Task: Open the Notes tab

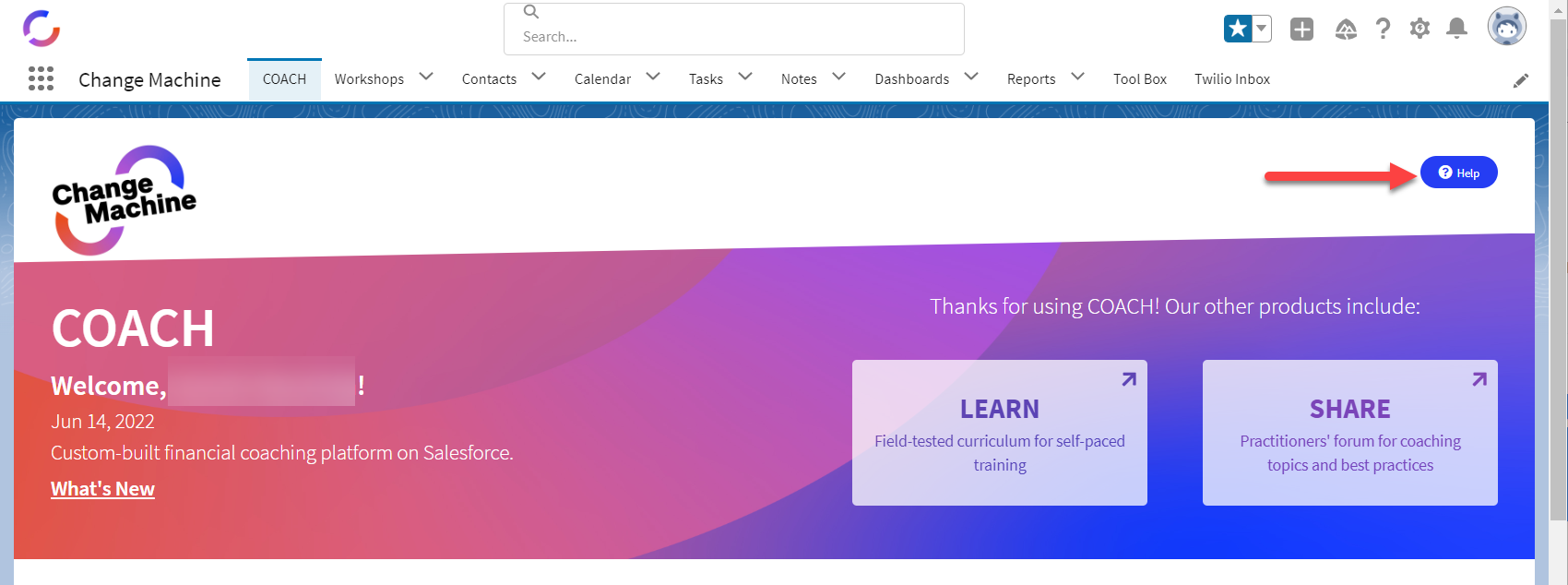Action: tap(799, 79)
